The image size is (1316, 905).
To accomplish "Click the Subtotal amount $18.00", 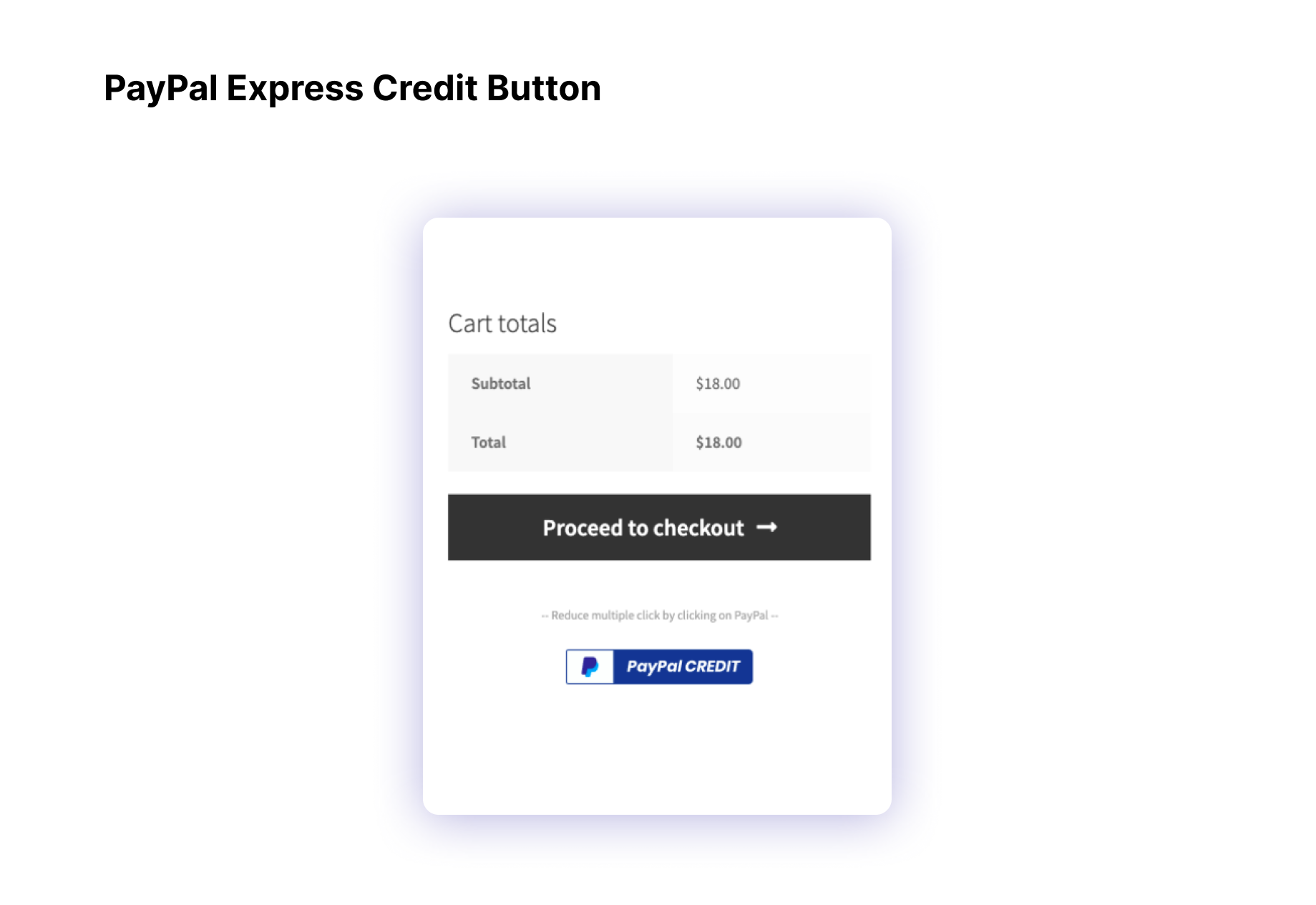I will (718, 384).
